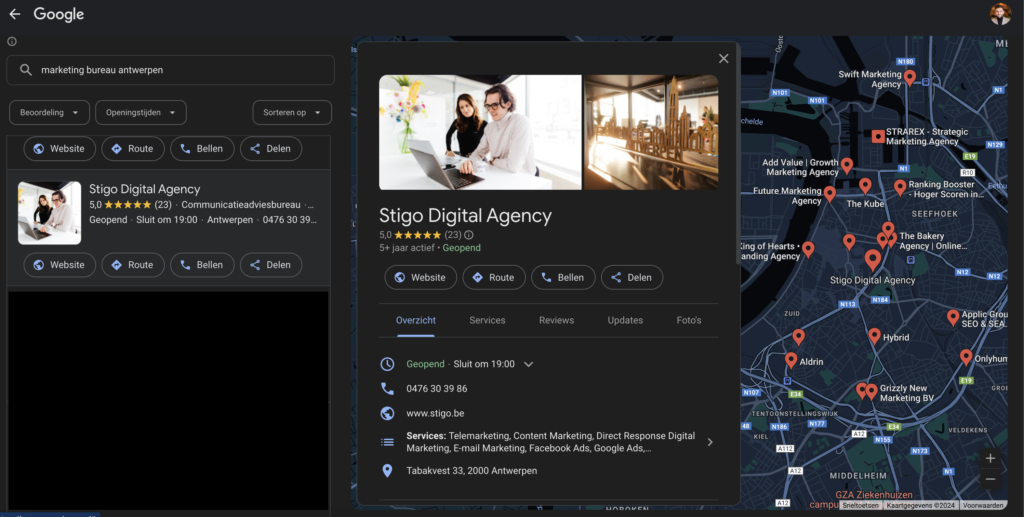Go back with the arrow beside Google logo
The height and width of the screenshot is (517, 1024).
[x=14, y=14]
